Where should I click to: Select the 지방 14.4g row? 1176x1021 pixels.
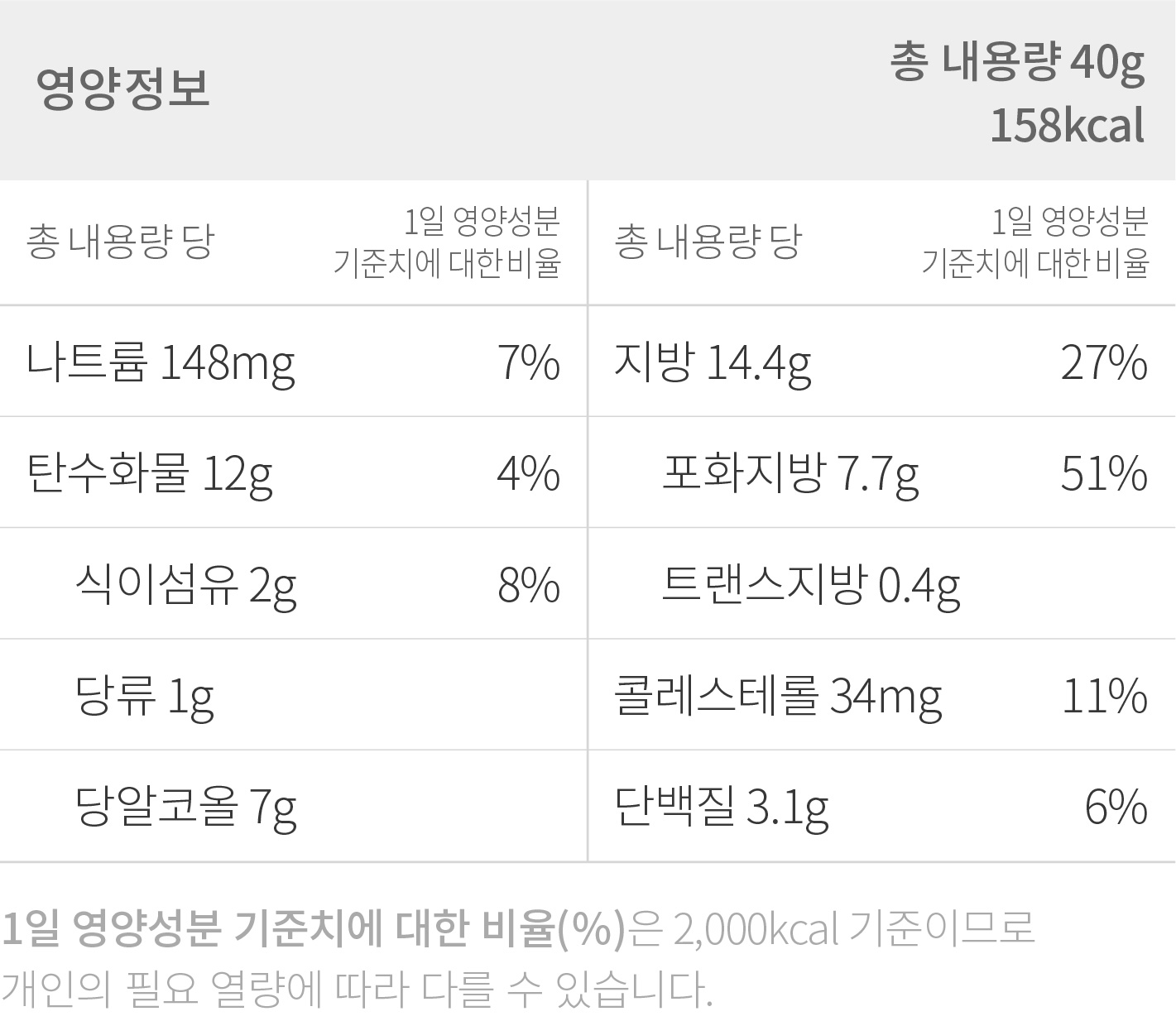[x=882, y=362]
